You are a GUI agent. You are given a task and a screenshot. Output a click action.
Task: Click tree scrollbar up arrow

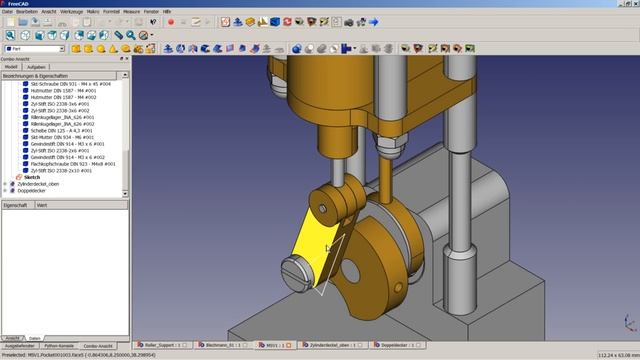click(125, 76)
